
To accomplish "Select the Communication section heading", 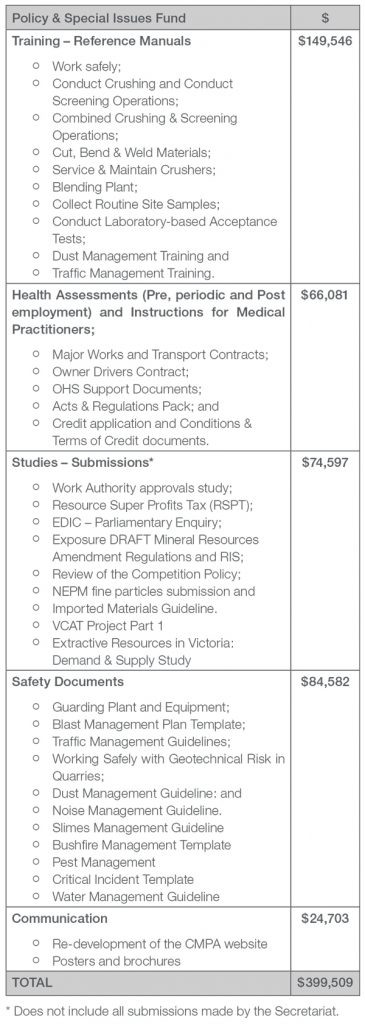I will point(60,919).
